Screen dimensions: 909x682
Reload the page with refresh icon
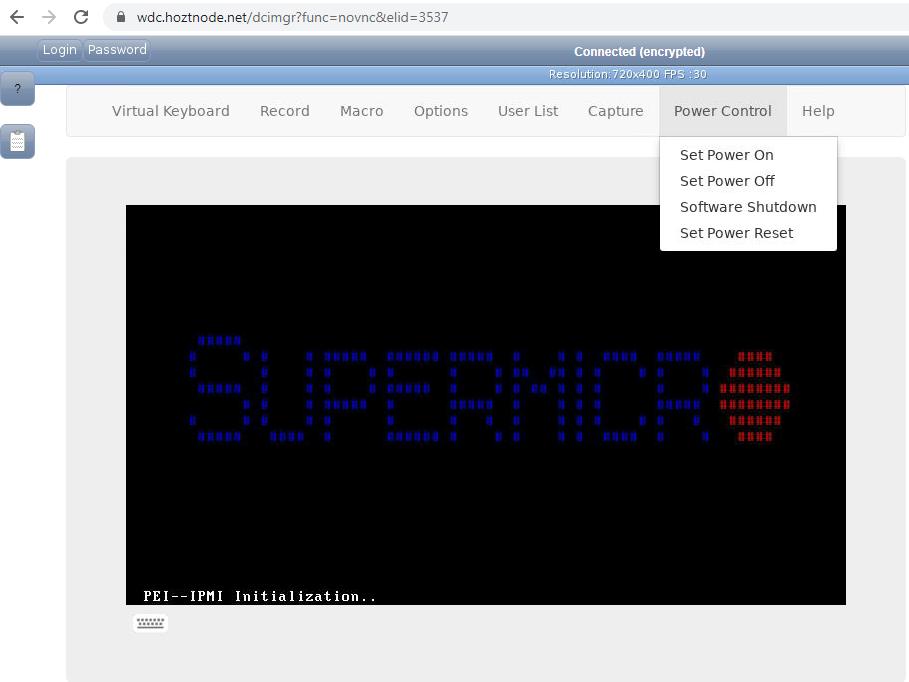click(81, 17)
